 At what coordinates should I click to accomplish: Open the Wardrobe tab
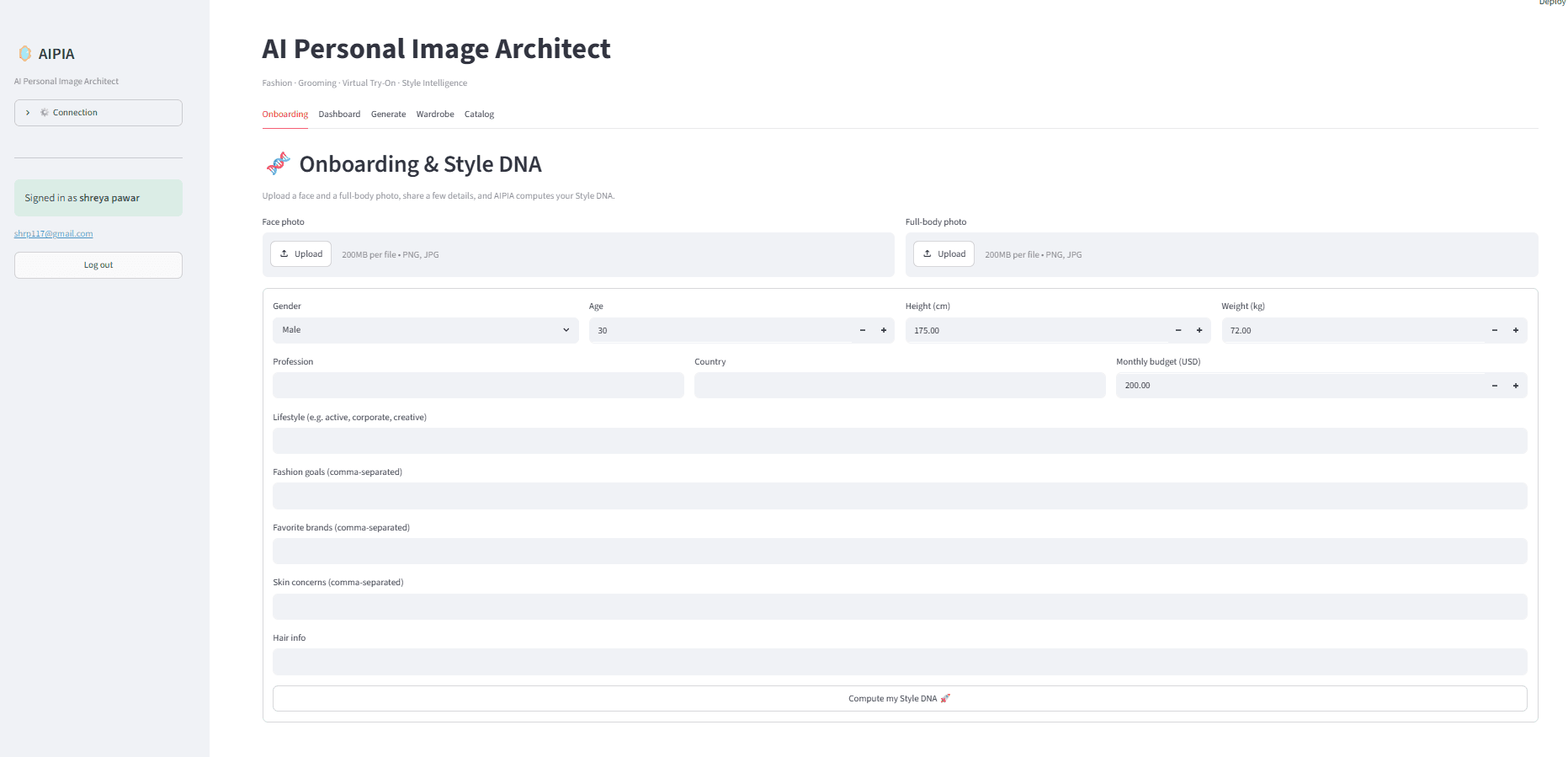tap(435, 115)
